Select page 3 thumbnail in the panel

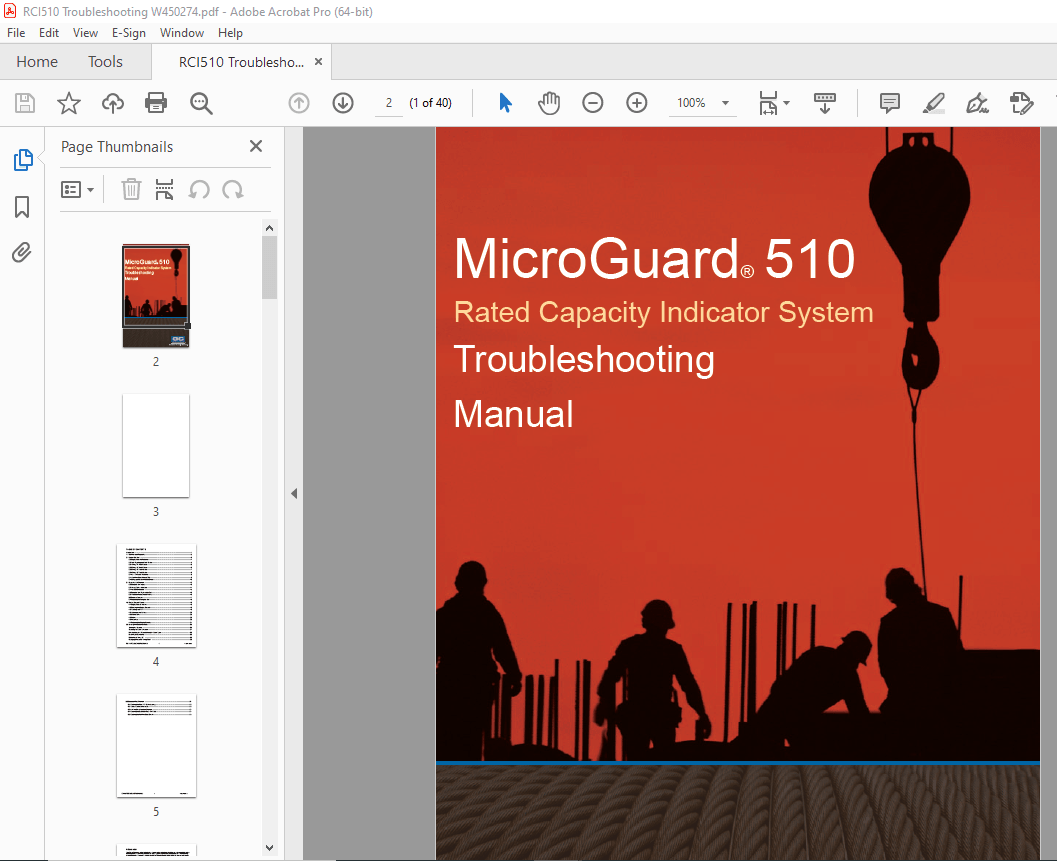pyautogui.click(x=156, y=446)
